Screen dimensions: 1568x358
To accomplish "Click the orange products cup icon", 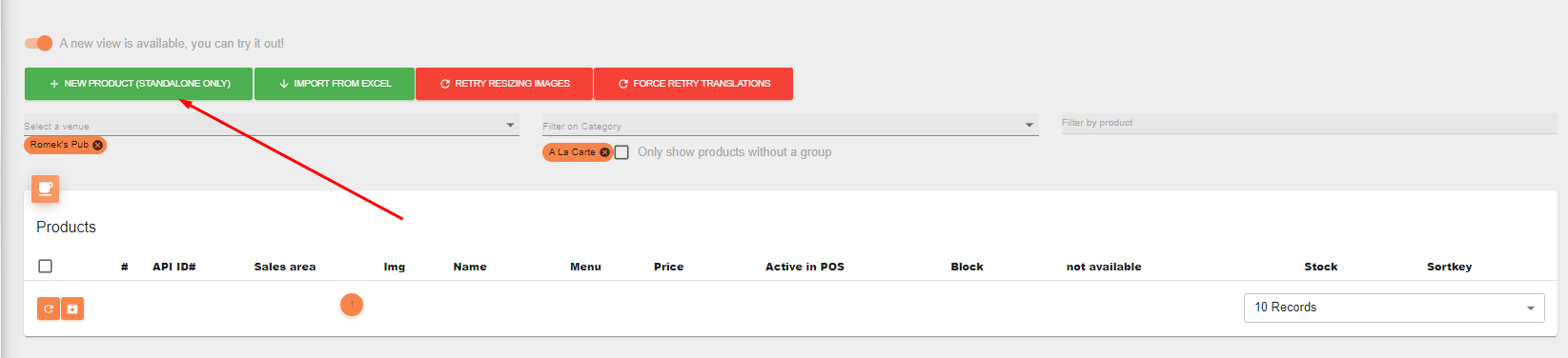I will point(45,189).
